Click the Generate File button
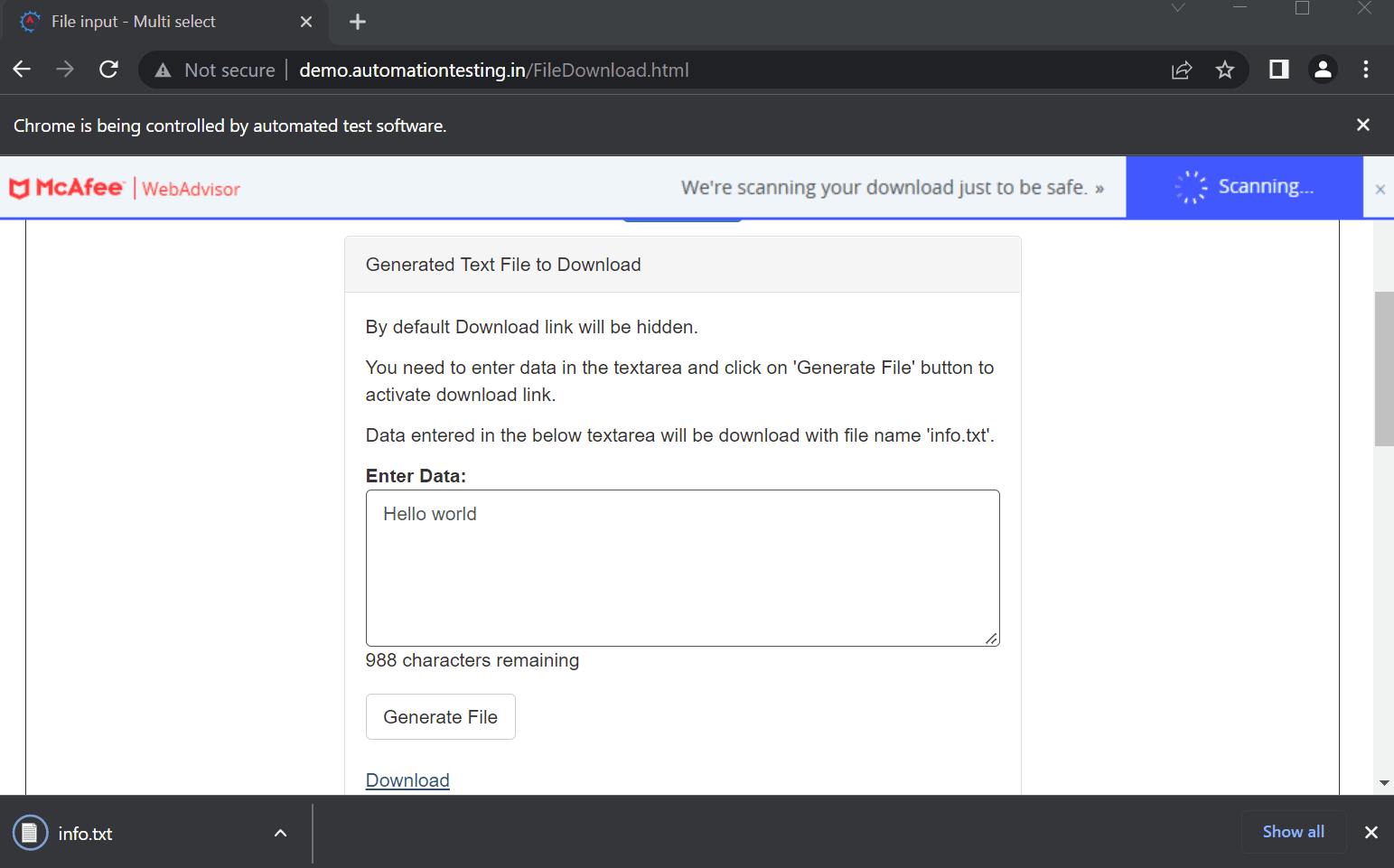 pyautogui.click(x=440, y=716)
